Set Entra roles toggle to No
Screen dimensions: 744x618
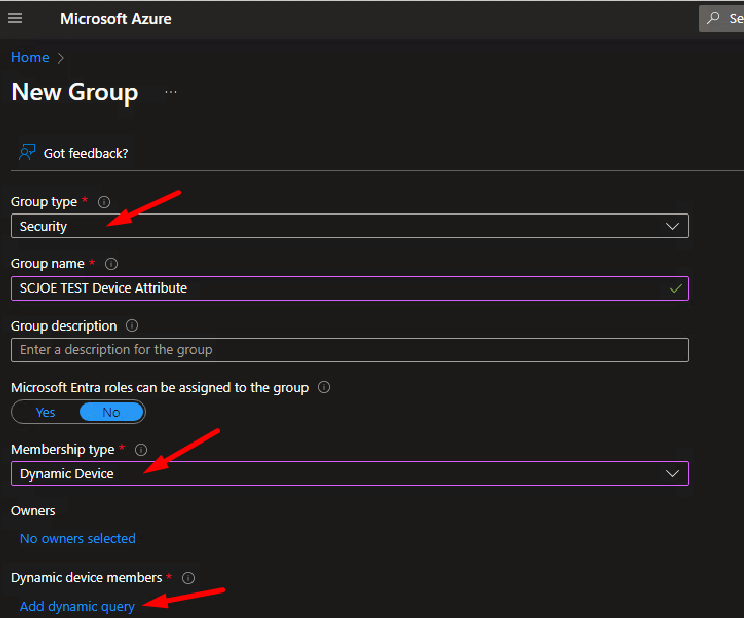(111, 412)
